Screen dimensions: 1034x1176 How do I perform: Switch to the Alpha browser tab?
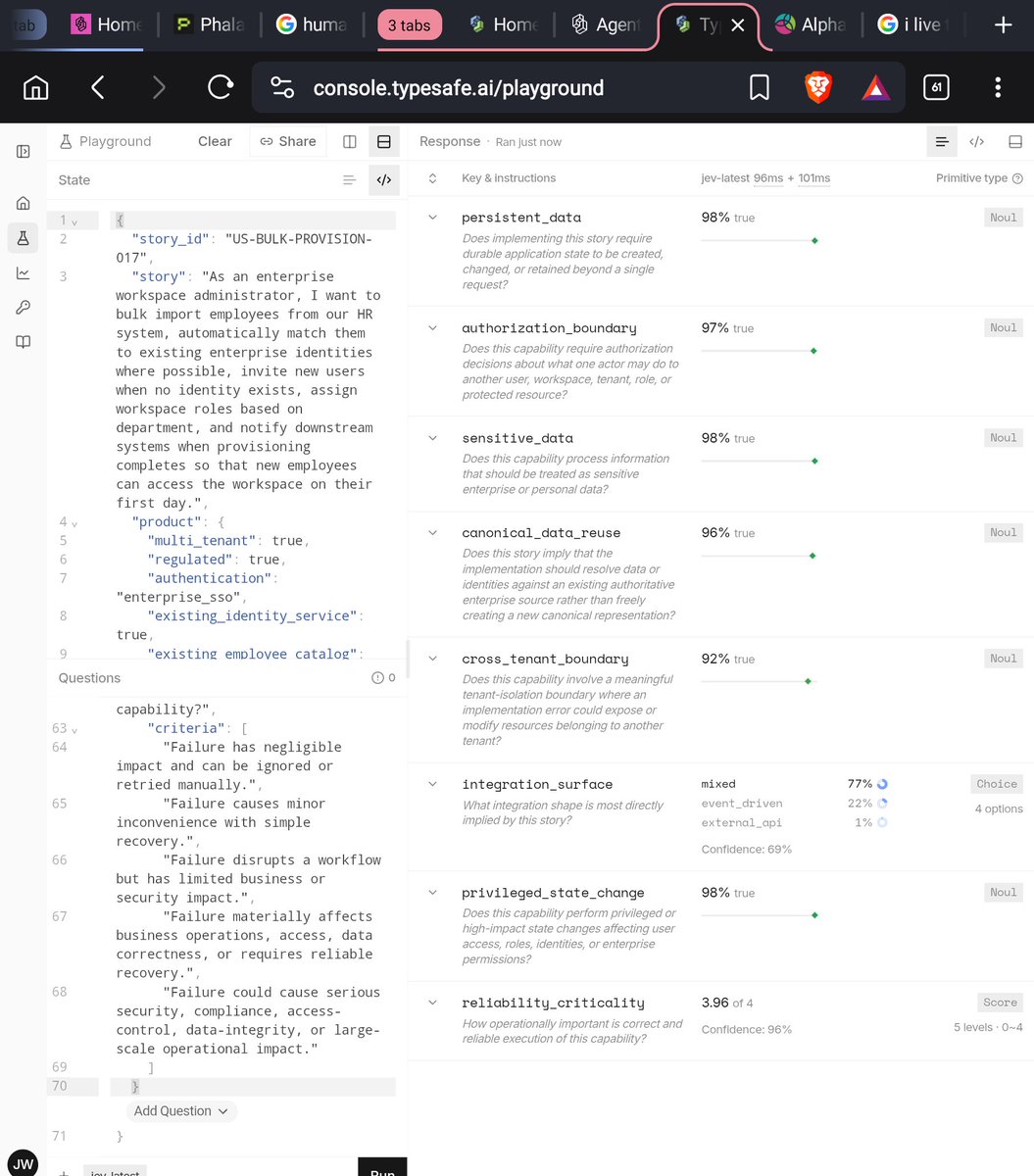[x=811, y=24]
